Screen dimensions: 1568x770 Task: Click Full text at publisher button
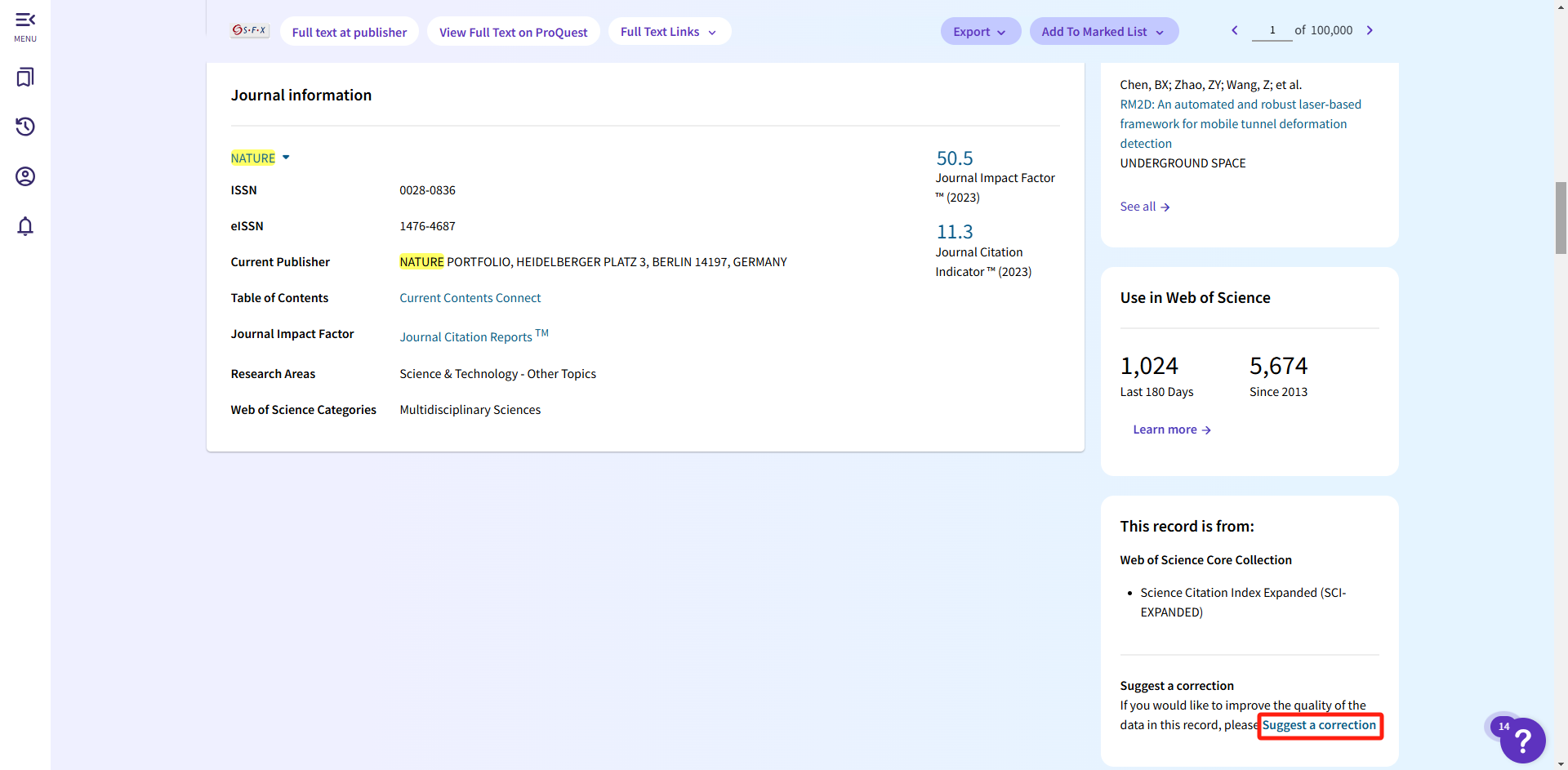(x=350, y=33)
